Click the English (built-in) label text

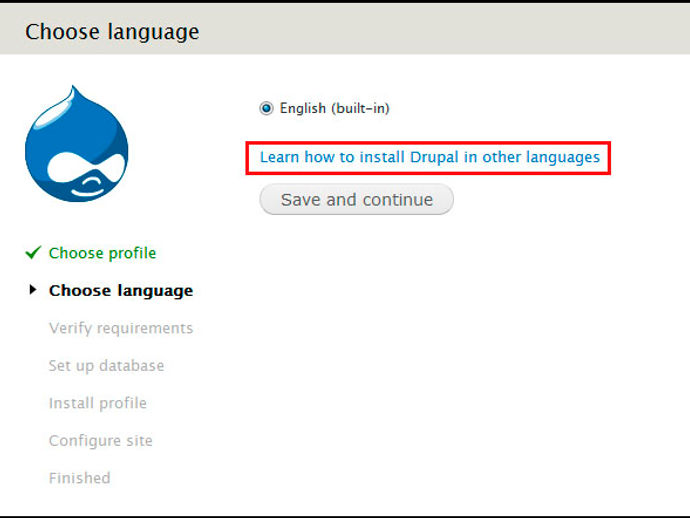click(334, 108)
